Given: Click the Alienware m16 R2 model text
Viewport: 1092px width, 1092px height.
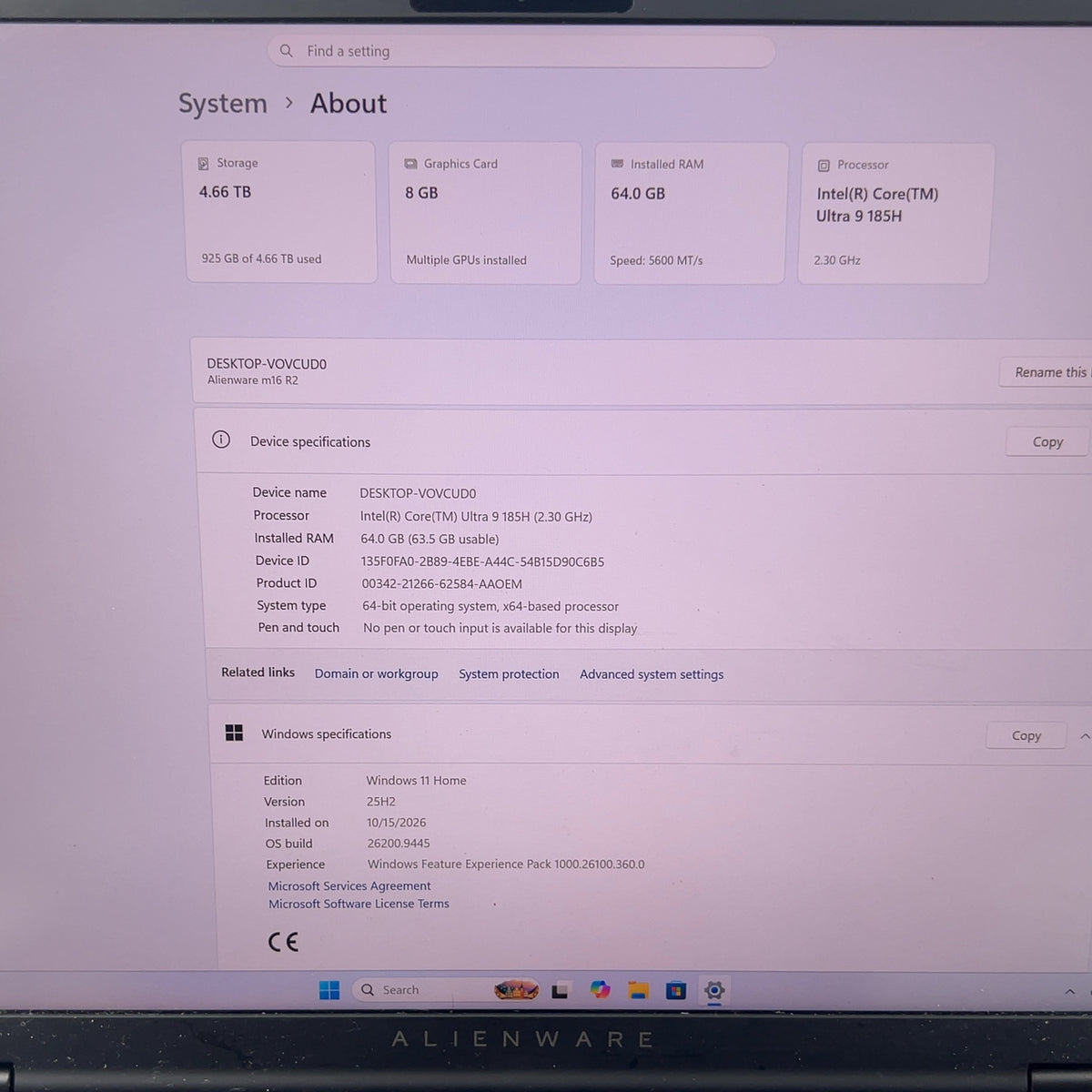Looking at the screenshot, I should (253, 380).
